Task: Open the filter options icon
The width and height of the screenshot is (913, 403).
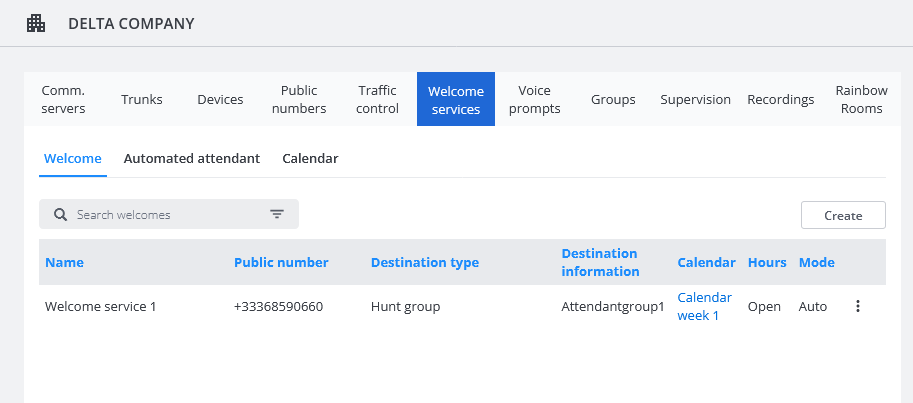Action: click(x=277, y=214)
